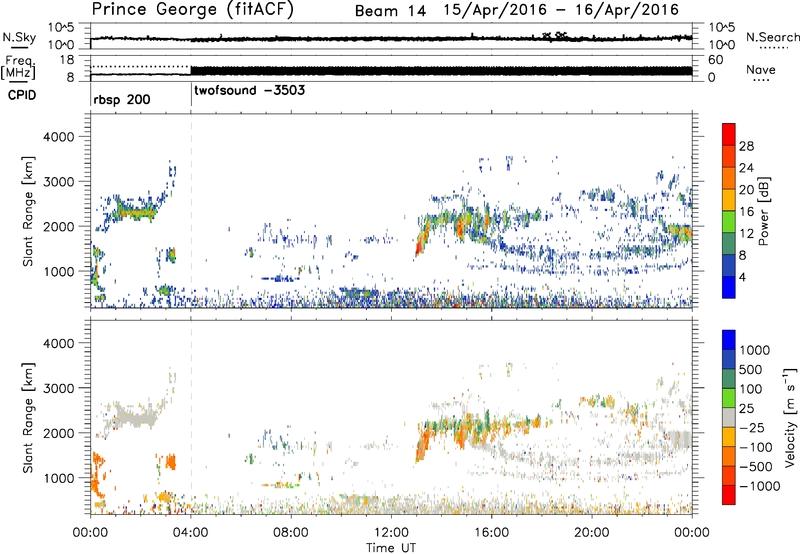Click the '-100' label on the velocity colorbar

[755, 447]
